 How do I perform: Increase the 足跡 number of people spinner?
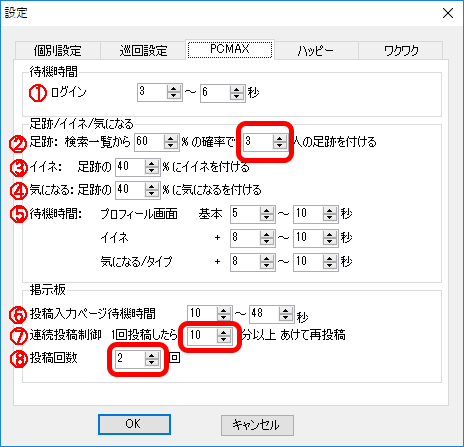(279, 138)
